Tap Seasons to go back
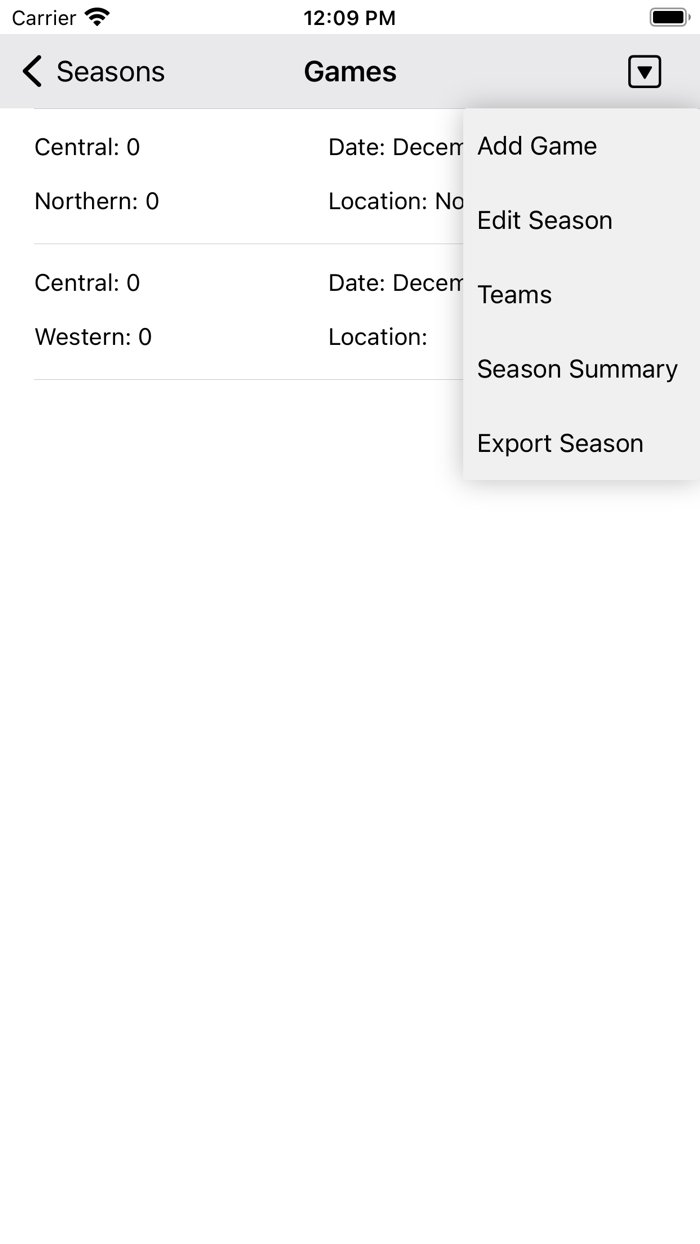The image size is (700, 1244). pyautogui.click(x=110, y=71)
